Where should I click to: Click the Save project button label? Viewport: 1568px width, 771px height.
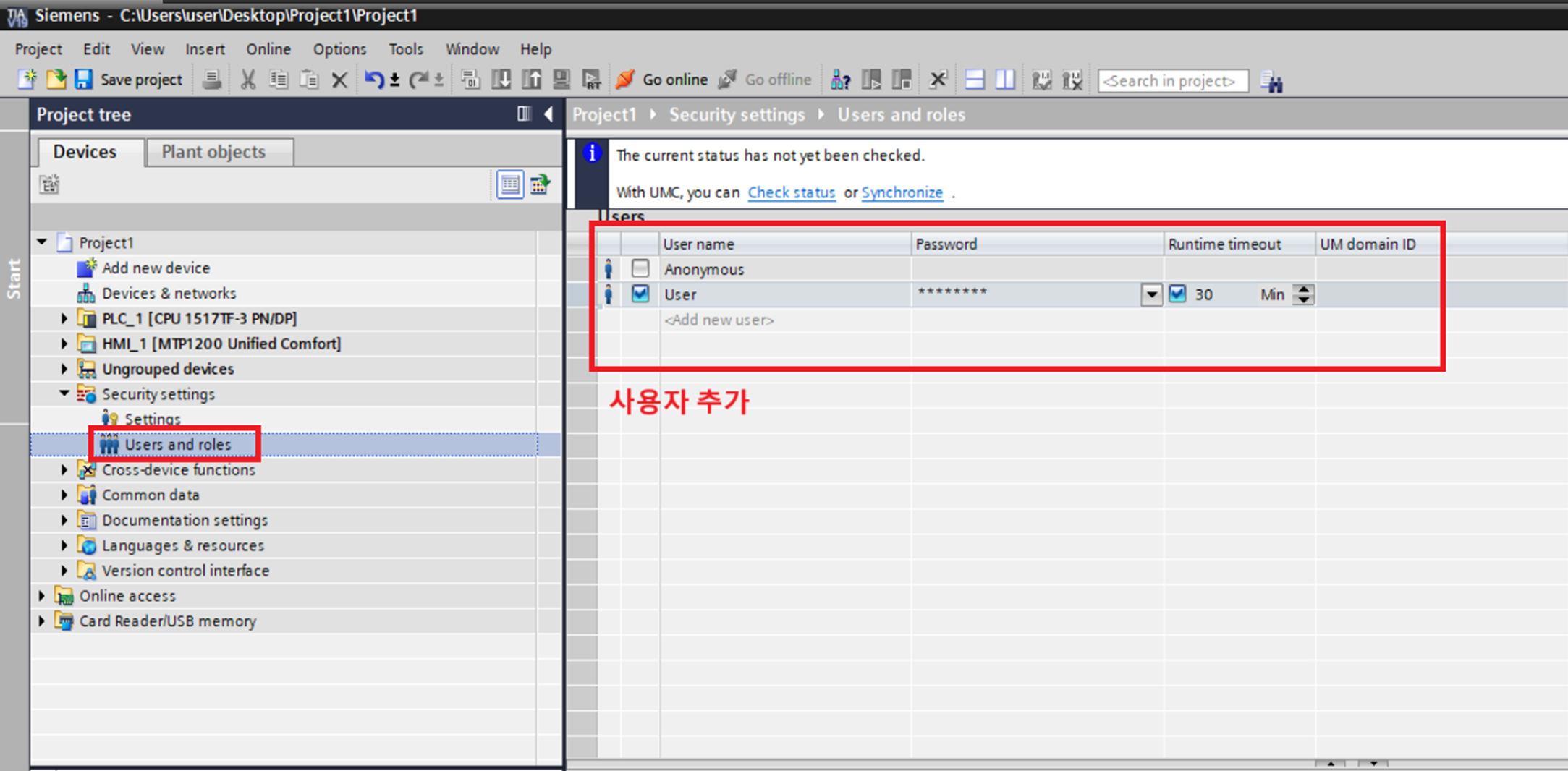coord(141,80)
